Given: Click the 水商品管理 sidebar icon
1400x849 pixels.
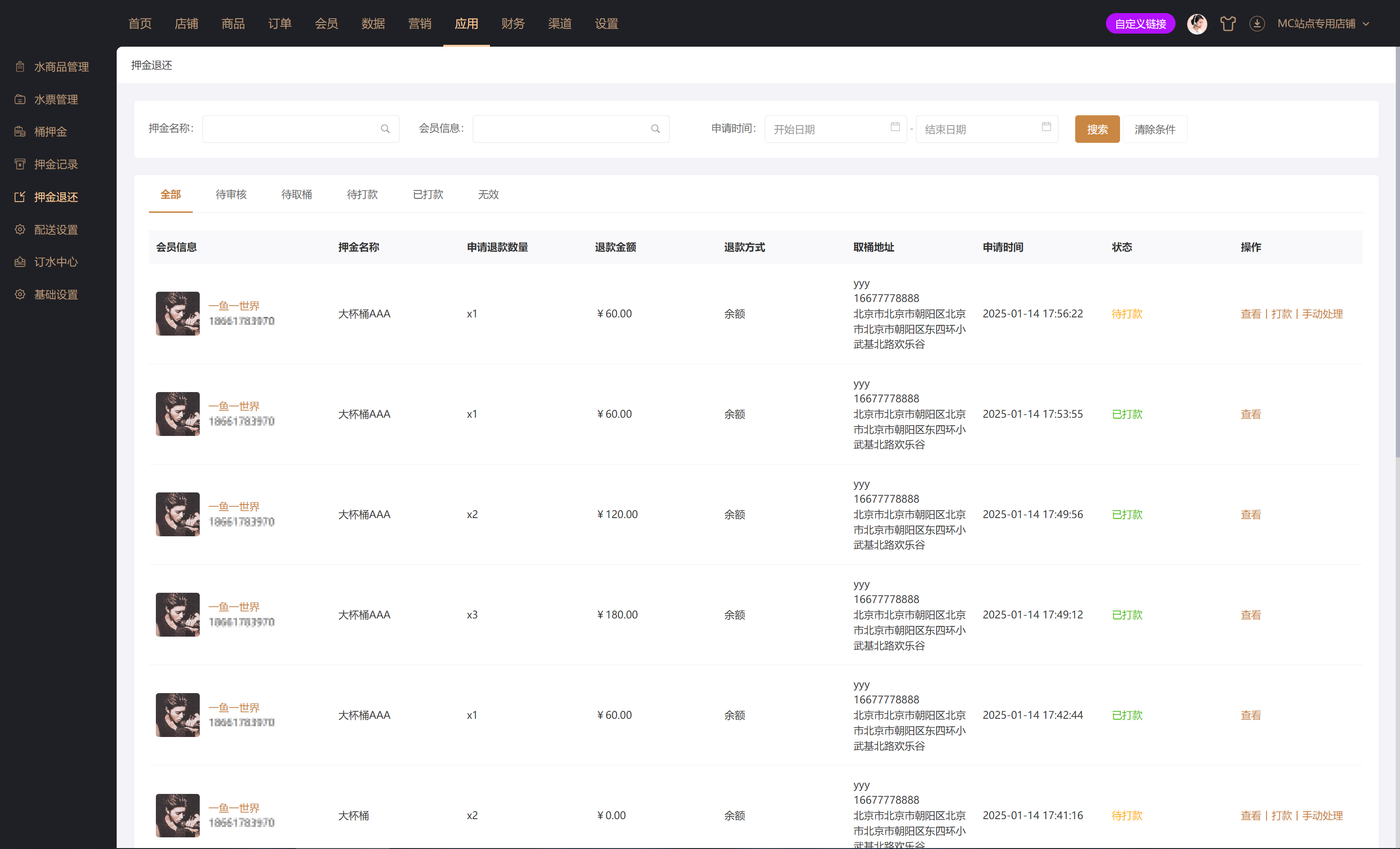Looking at the screenshot, I should point(20,67).
